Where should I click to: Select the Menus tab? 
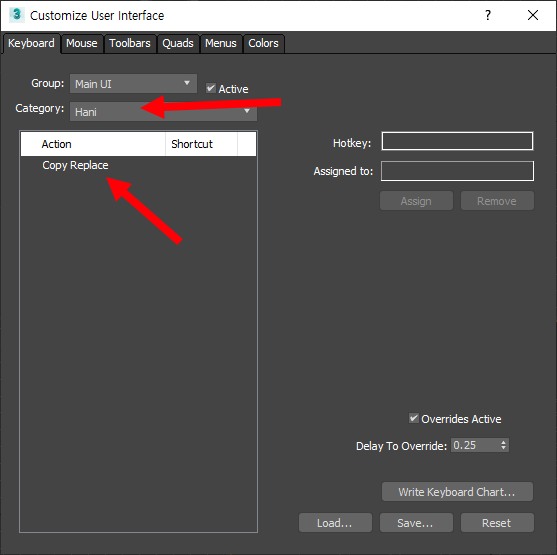pyautogui.click(x=221, y=43)
